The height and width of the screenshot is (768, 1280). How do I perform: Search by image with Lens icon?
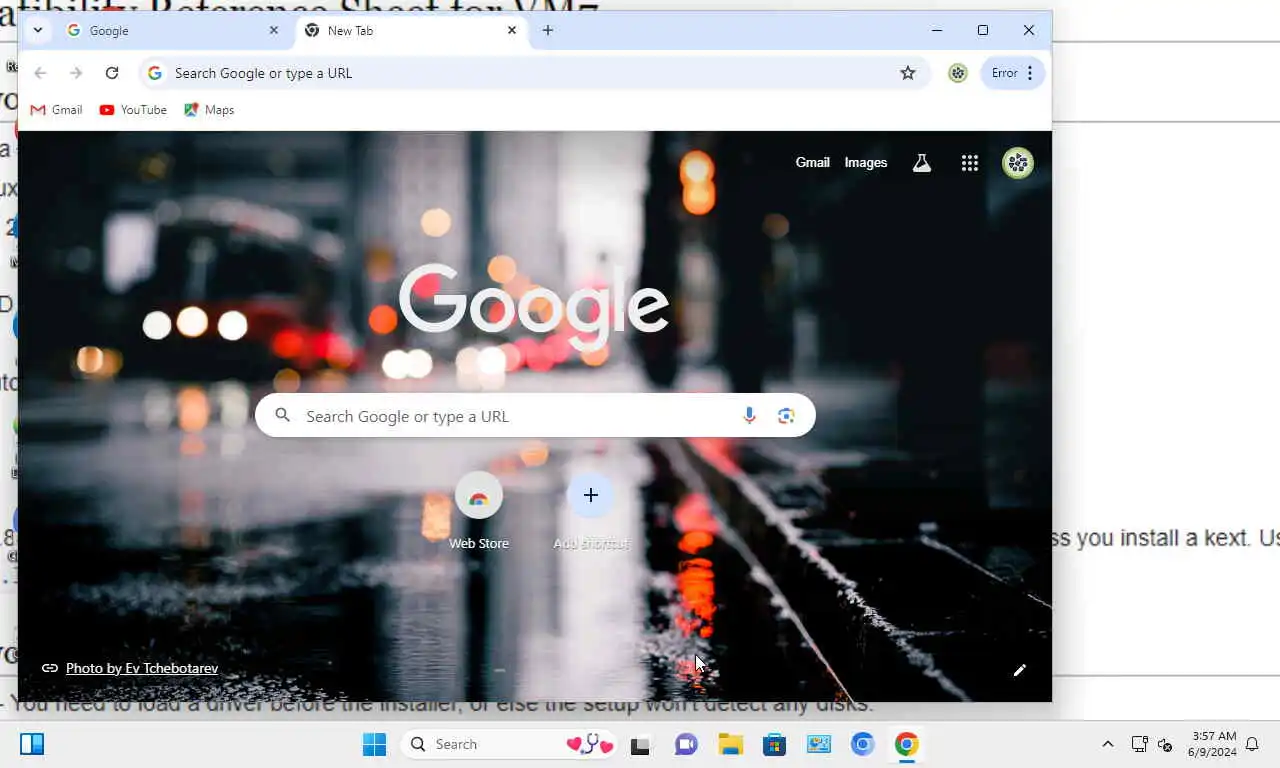[x=786, y=416]
